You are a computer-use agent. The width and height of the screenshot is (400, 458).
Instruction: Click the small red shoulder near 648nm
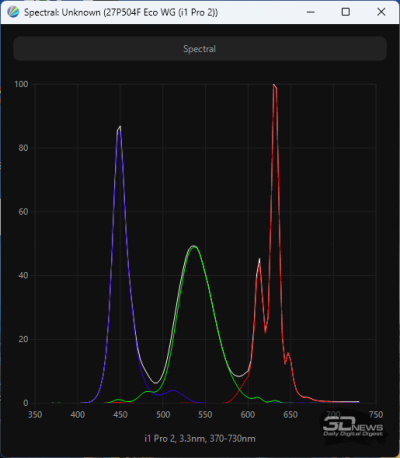(288, 354)
